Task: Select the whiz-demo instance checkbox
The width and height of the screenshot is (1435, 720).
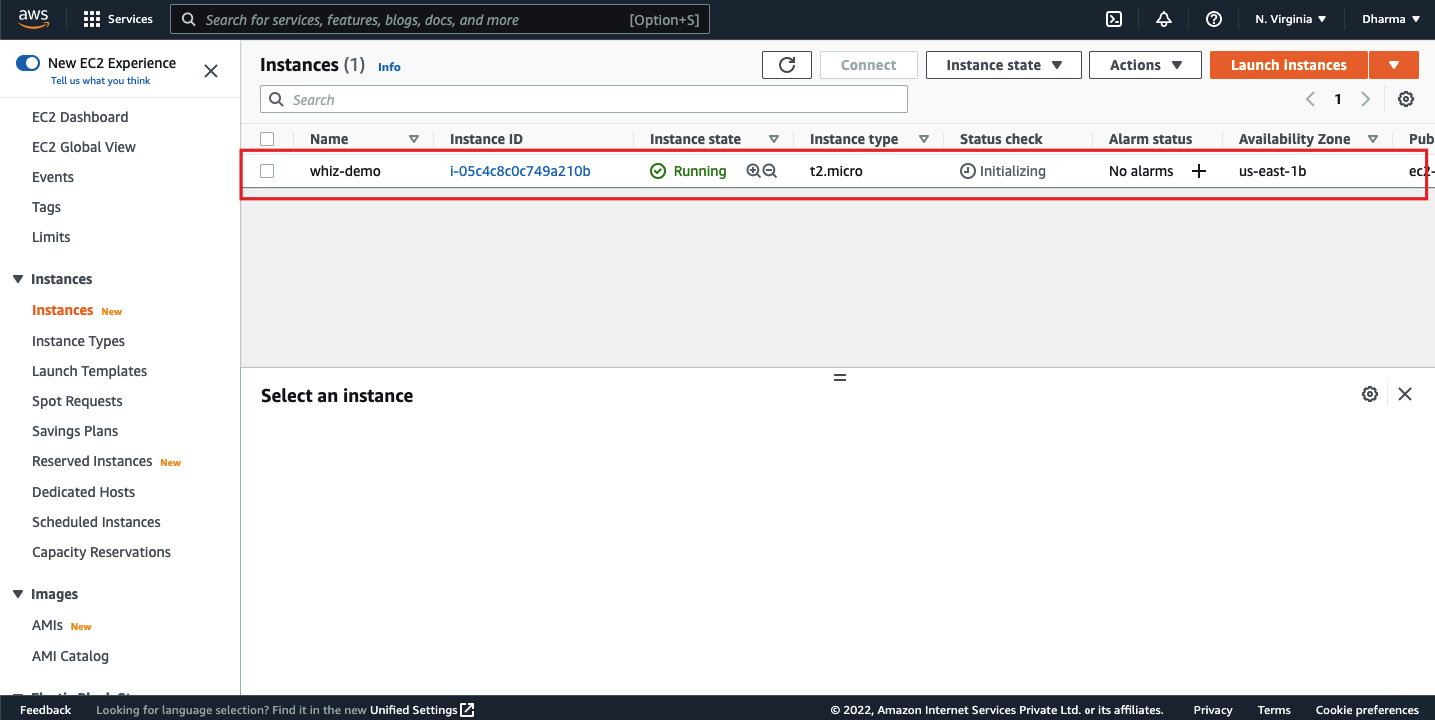Action: tap(267, 171)
